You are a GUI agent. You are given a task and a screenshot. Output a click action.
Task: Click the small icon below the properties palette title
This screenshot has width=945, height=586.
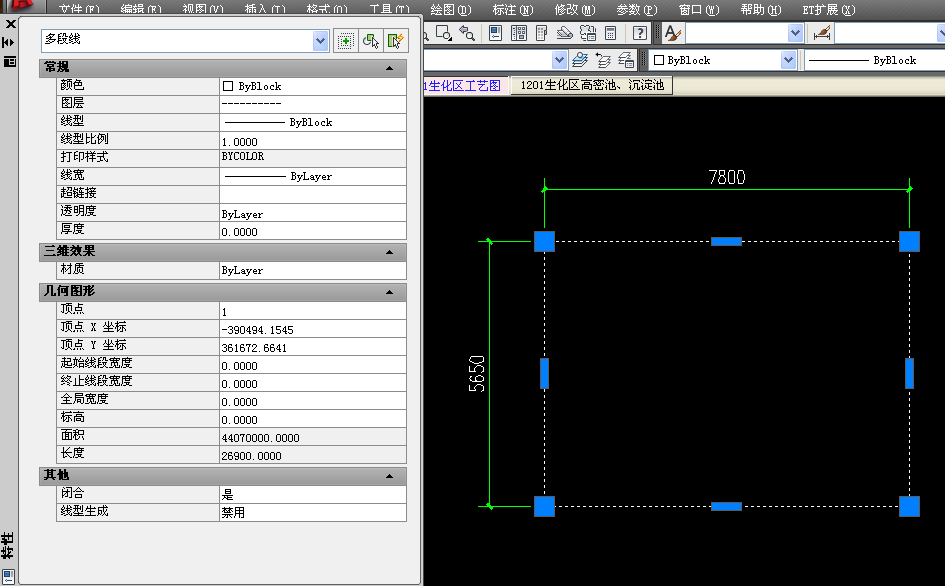tap(8, 576)
